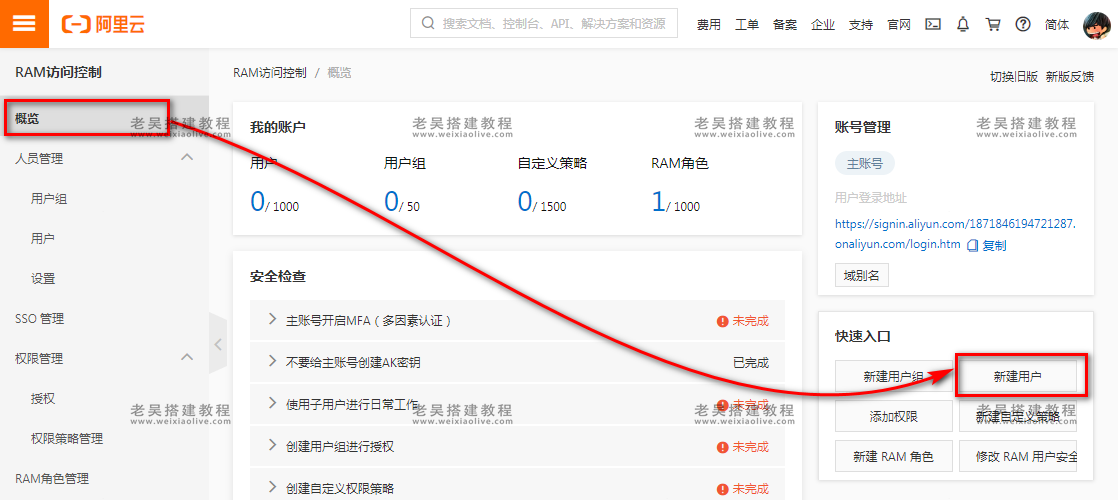
Task: Open the notifications bell
Action: [963, 24]
